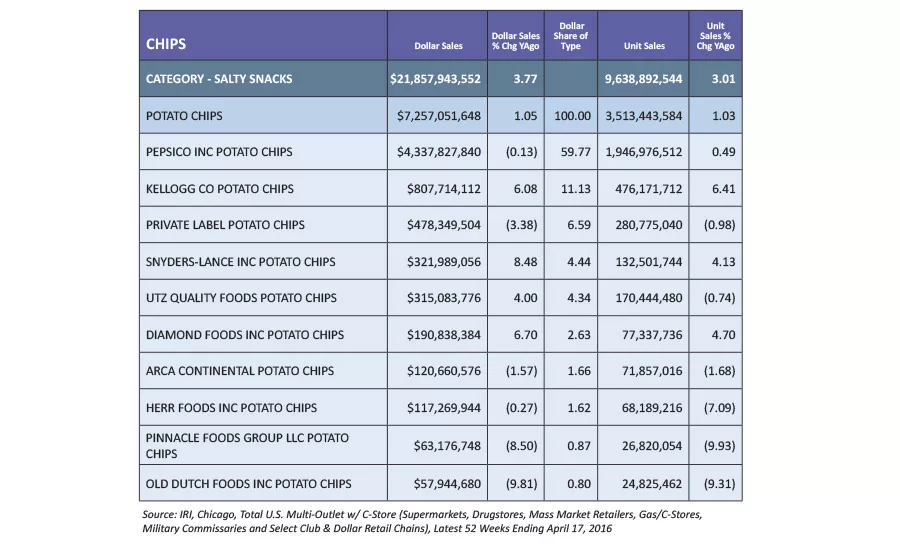Select SNYDERS-LANCE INC POTATO CHIPS label
Screen dimensions: 900x550
point(240,261)
